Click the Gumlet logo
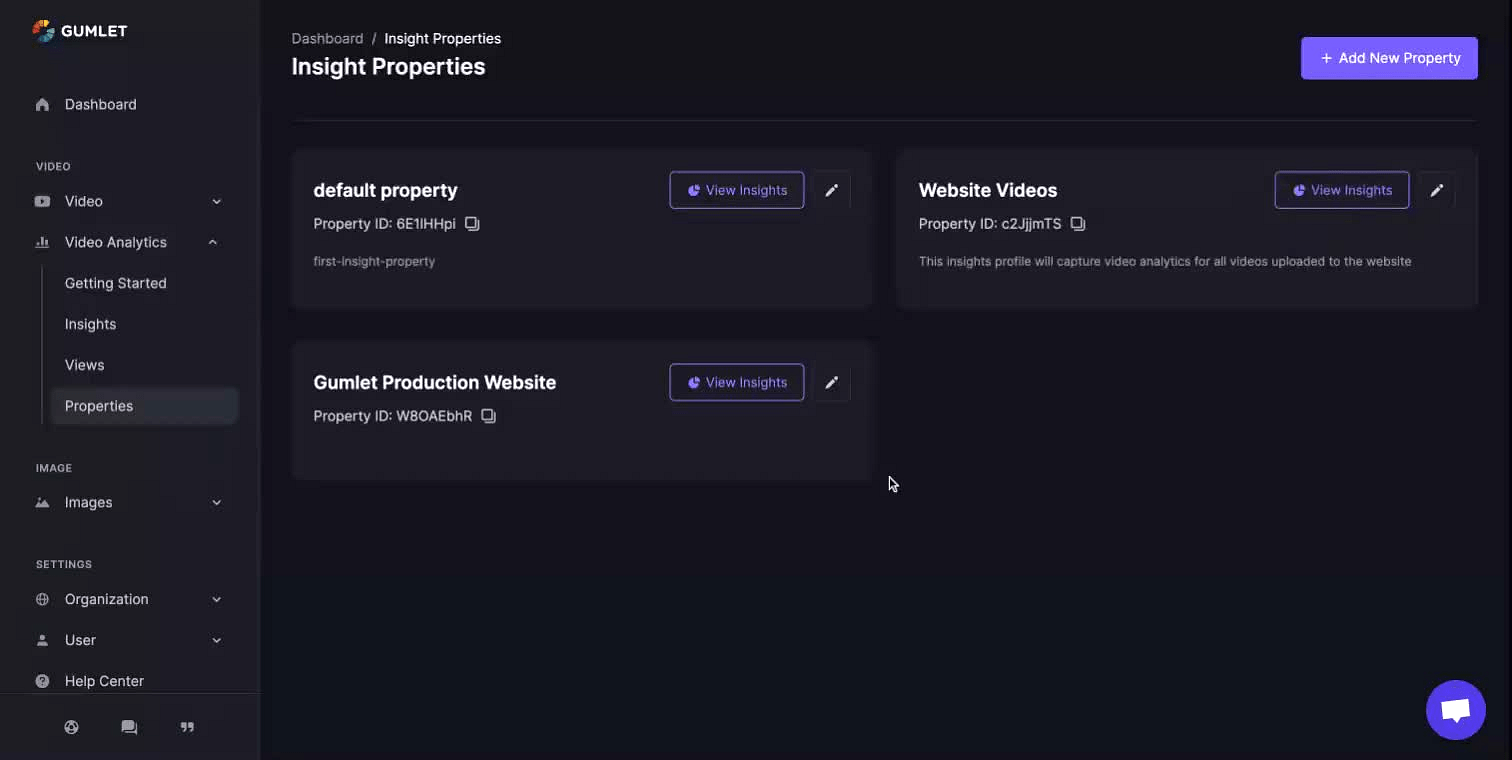 80,31
